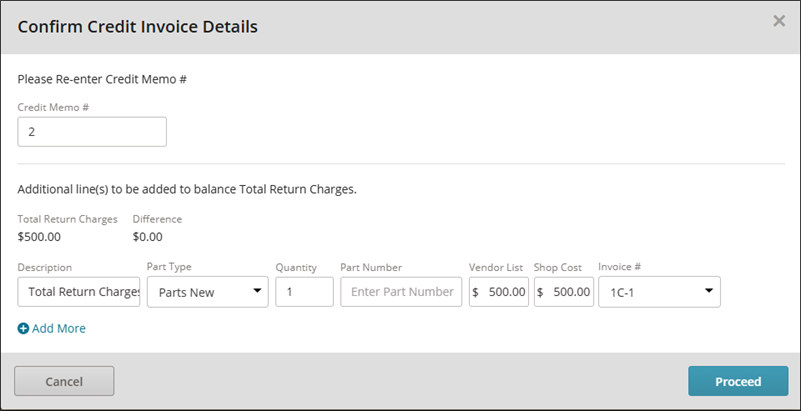Click the Add More link
This screenshot has width=801, height=411.
click(x=58, y=328)
